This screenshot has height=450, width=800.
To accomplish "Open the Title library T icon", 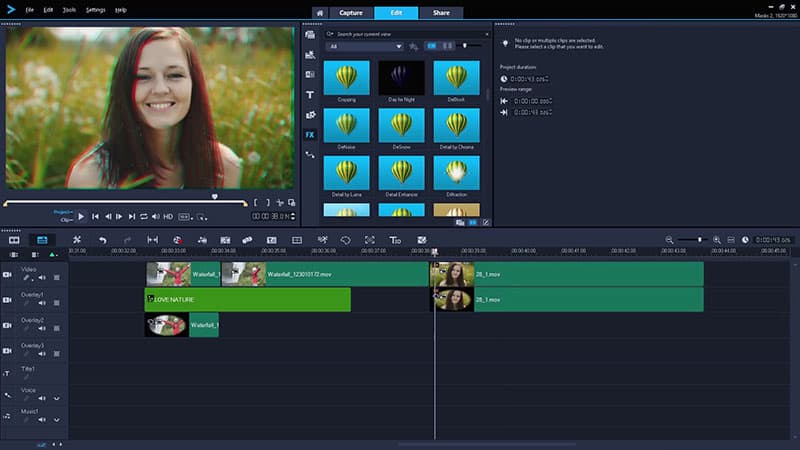I will pos(310,94).
